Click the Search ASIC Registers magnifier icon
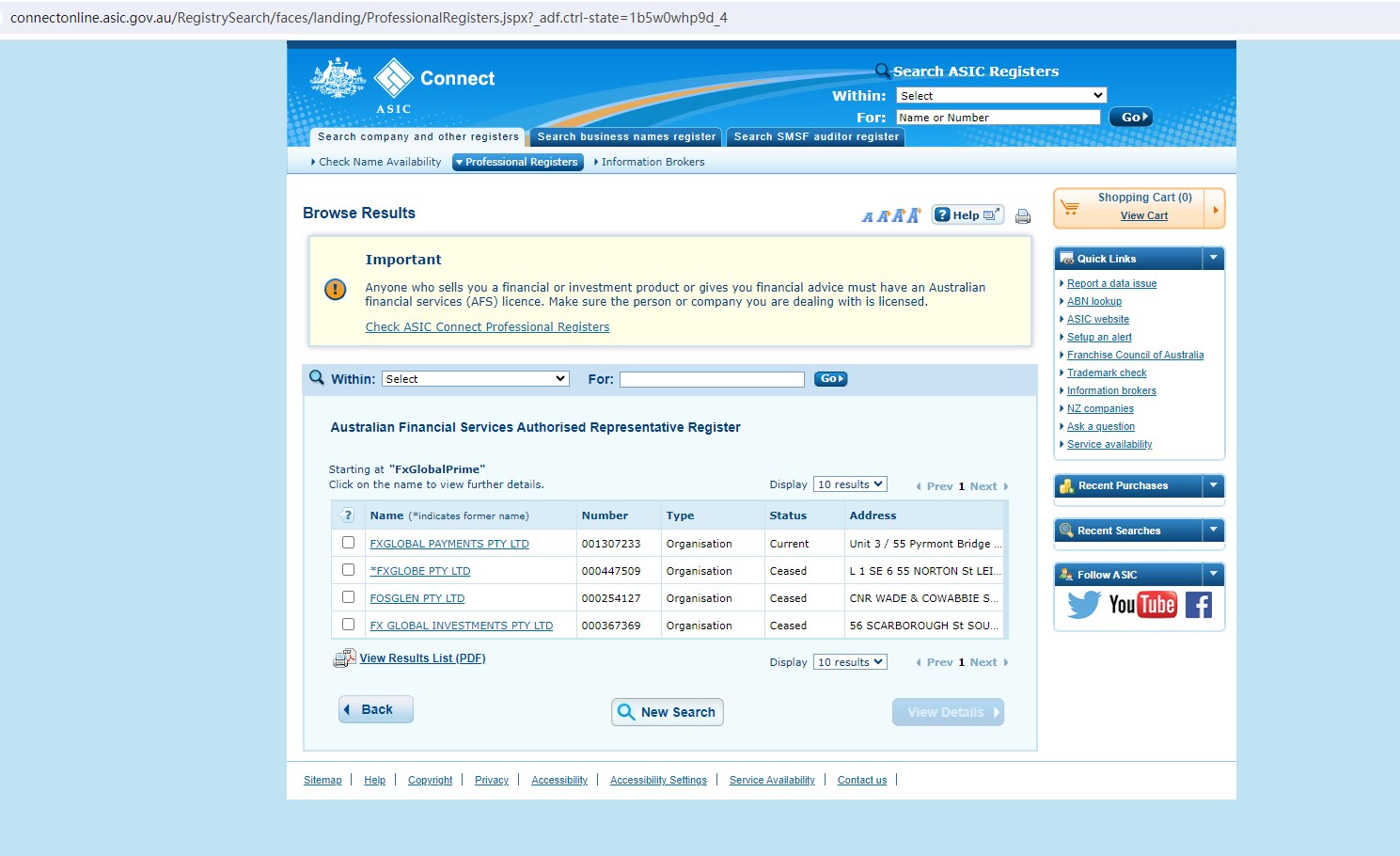 [882, 71]
